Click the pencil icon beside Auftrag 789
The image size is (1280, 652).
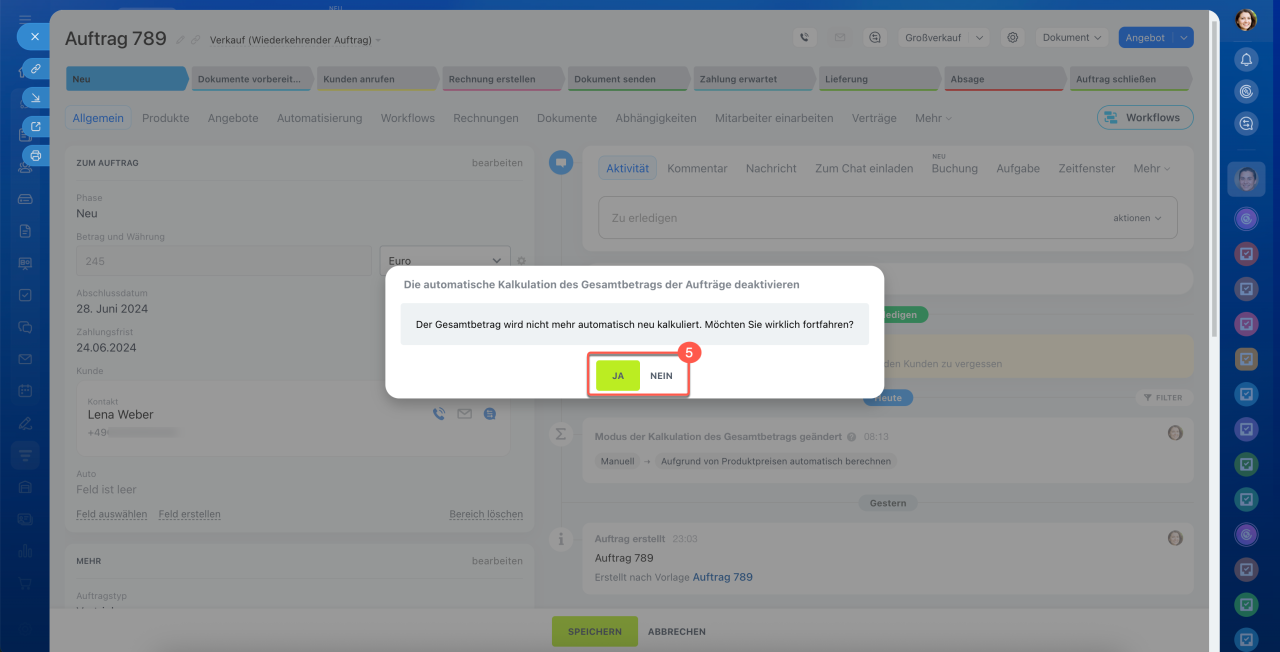click(181, 40)
